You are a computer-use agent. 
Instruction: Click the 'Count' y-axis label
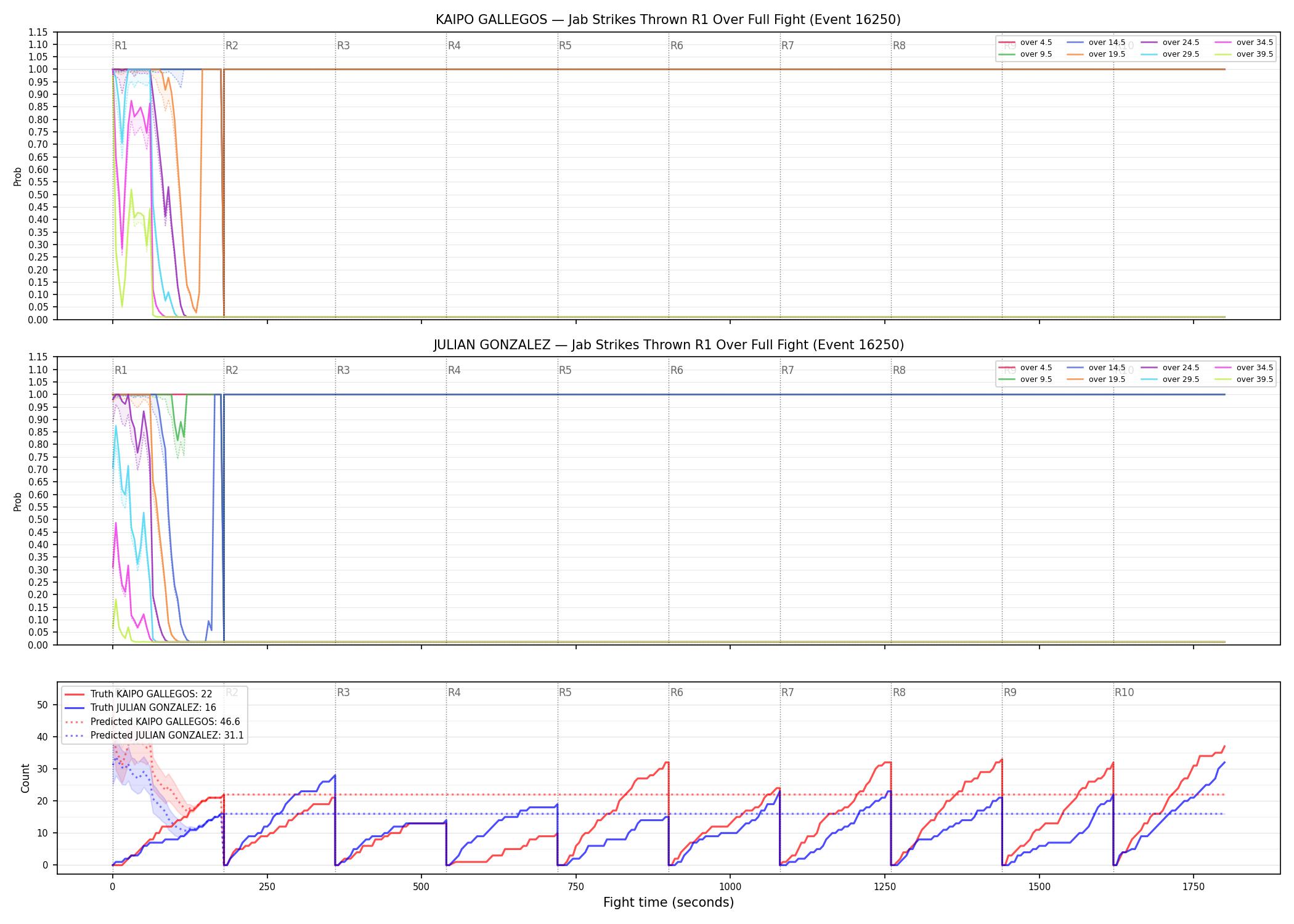pos(25,778)
